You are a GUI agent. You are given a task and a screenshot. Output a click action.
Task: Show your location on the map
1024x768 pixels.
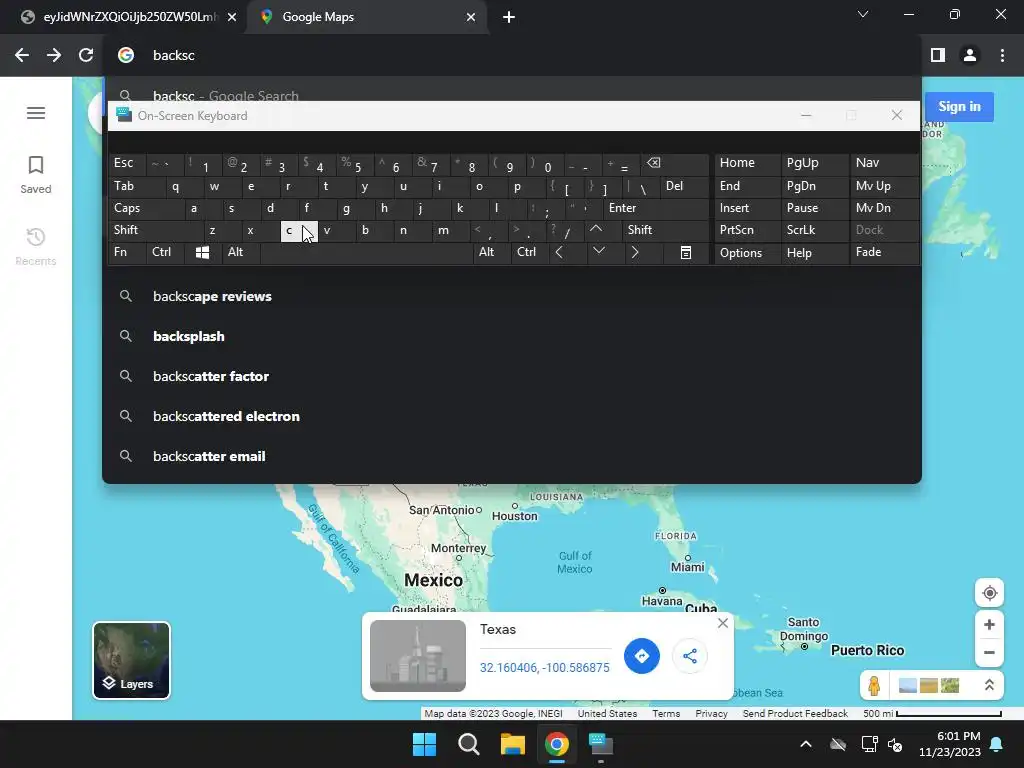coord(989,593)
